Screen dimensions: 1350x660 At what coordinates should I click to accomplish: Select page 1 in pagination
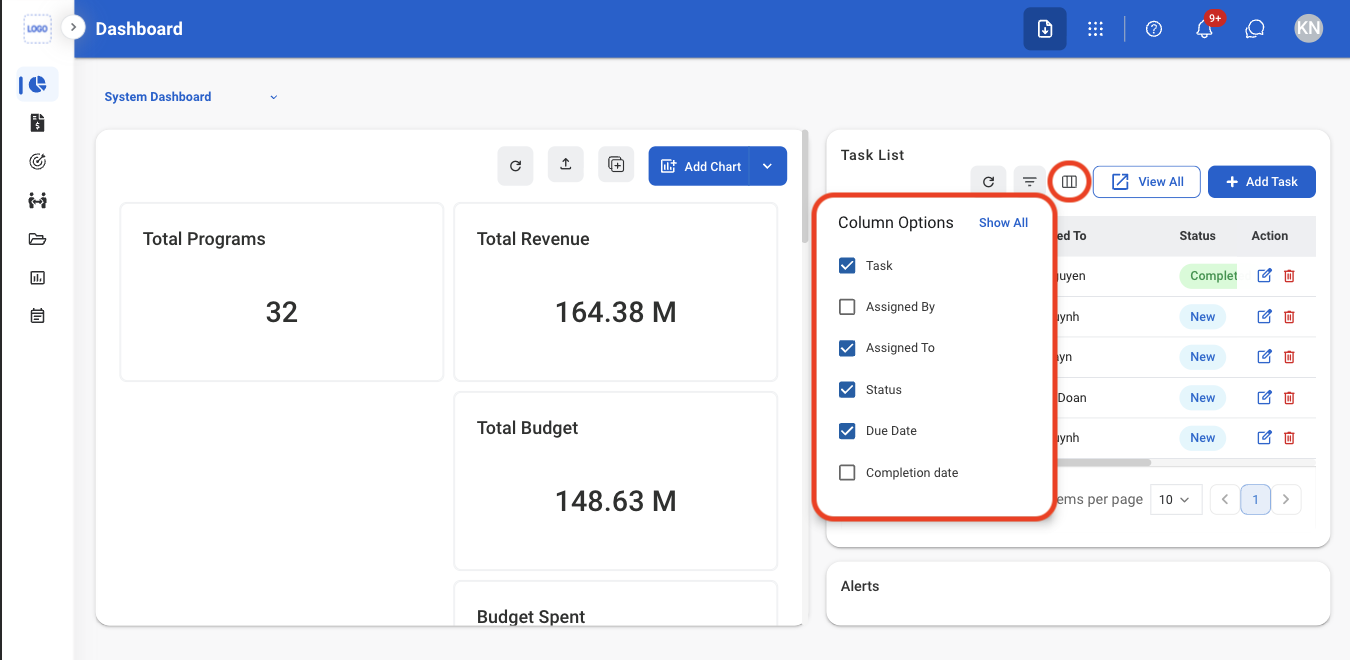[x=1256, y=499]
